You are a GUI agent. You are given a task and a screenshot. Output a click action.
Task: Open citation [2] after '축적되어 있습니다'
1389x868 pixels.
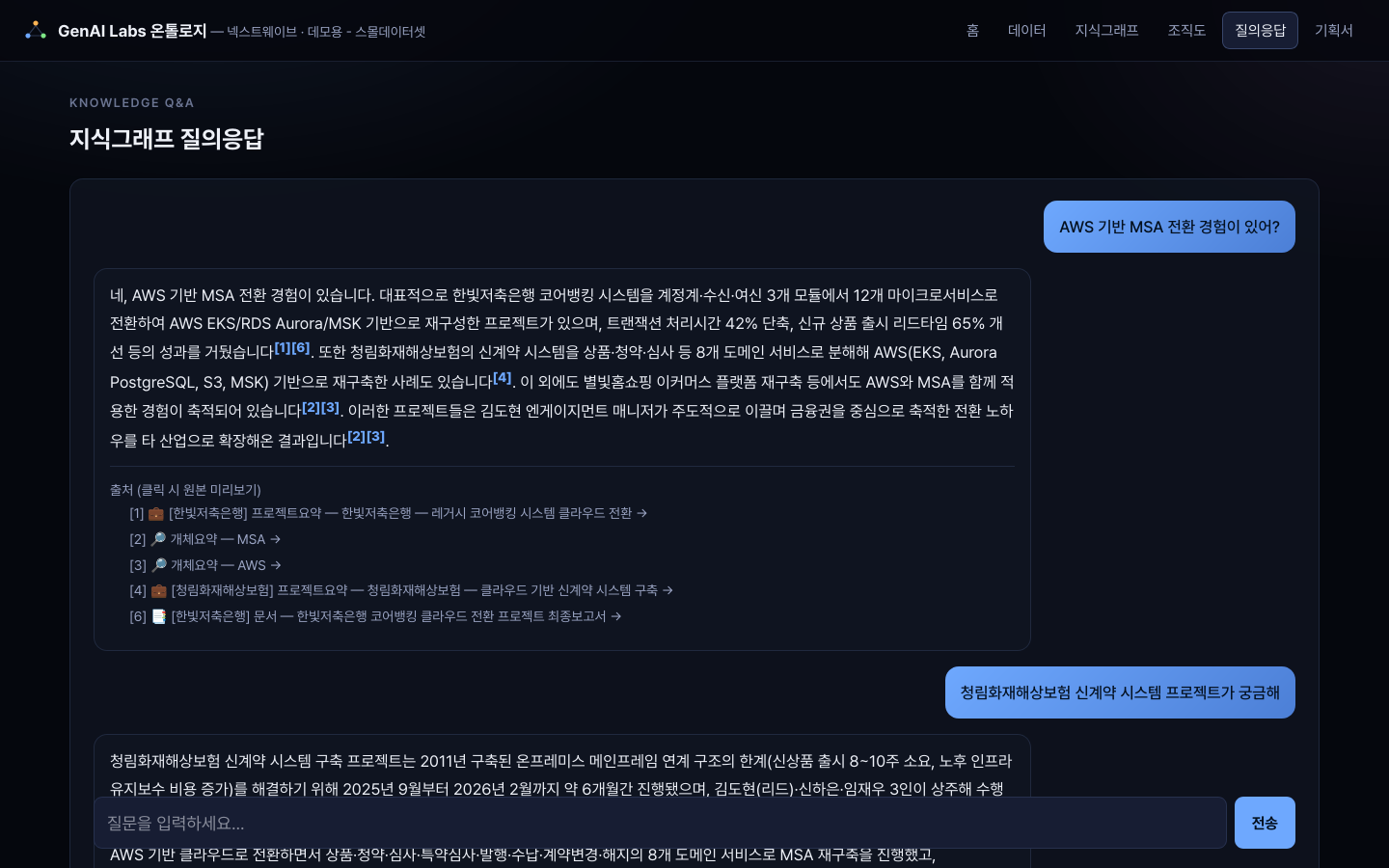(x=312, y=408)
